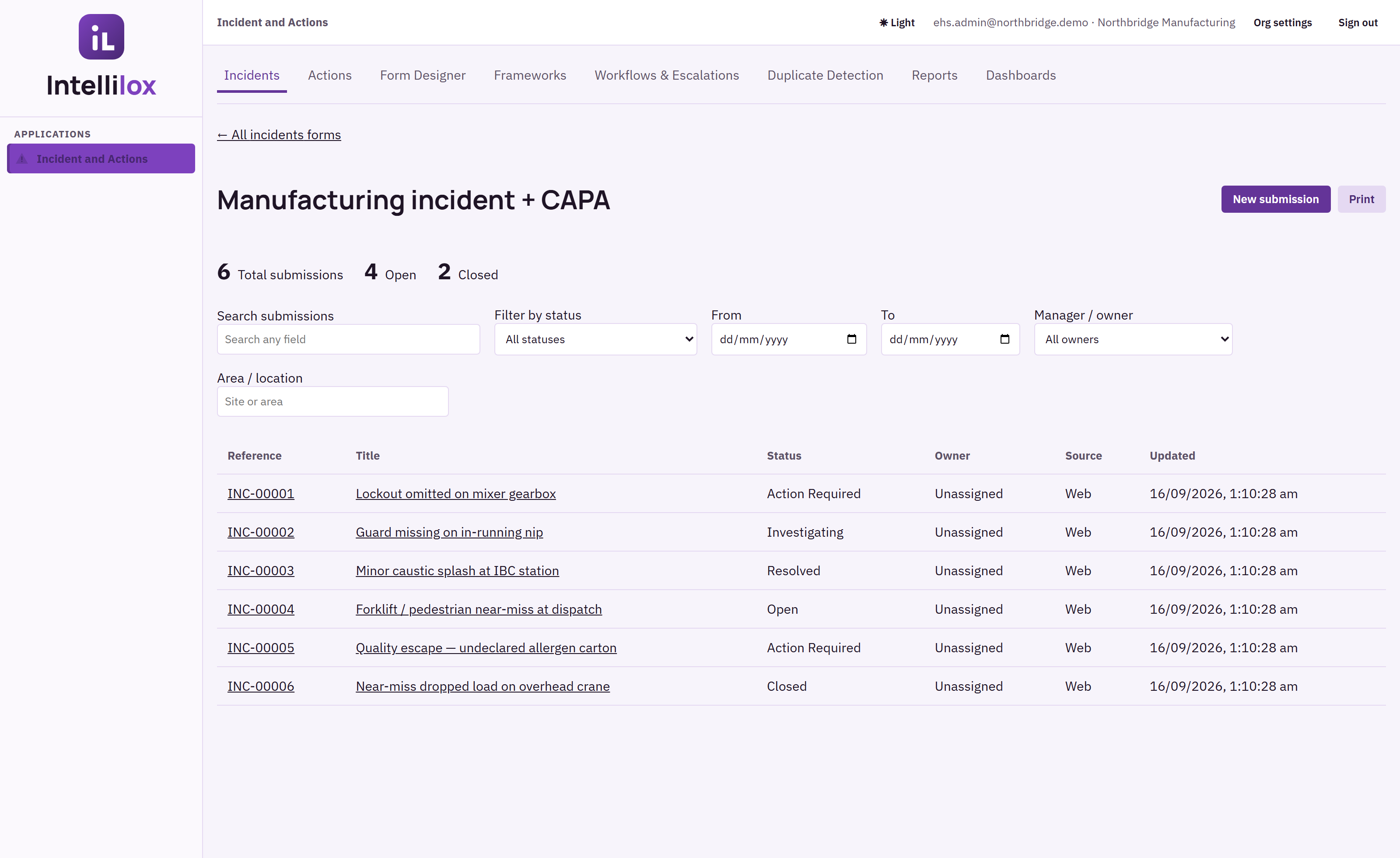Click the Action Required status of INC-00001
Viewport: 1400px width, 858px height.
[814, 493]
